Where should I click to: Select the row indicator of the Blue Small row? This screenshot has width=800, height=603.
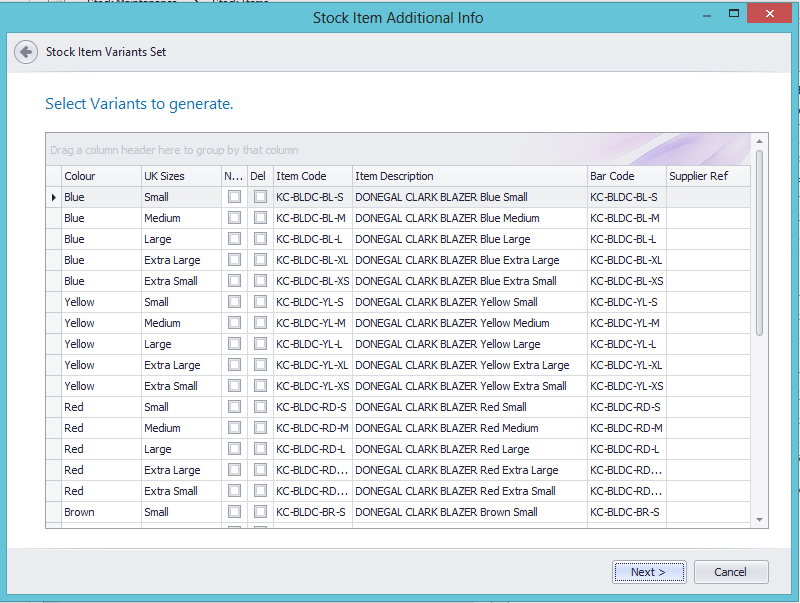point(54,197)
